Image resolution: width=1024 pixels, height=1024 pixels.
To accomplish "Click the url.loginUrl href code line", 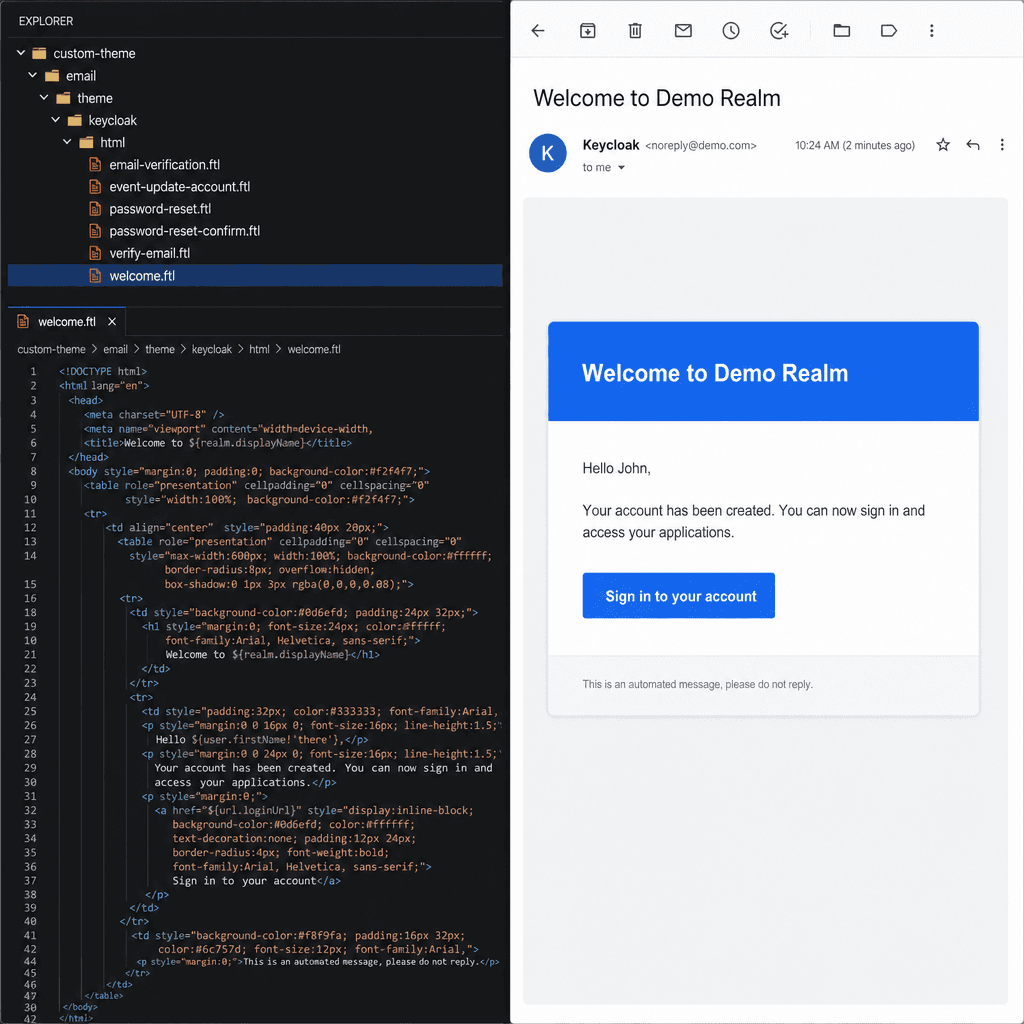I will [314, 810].
